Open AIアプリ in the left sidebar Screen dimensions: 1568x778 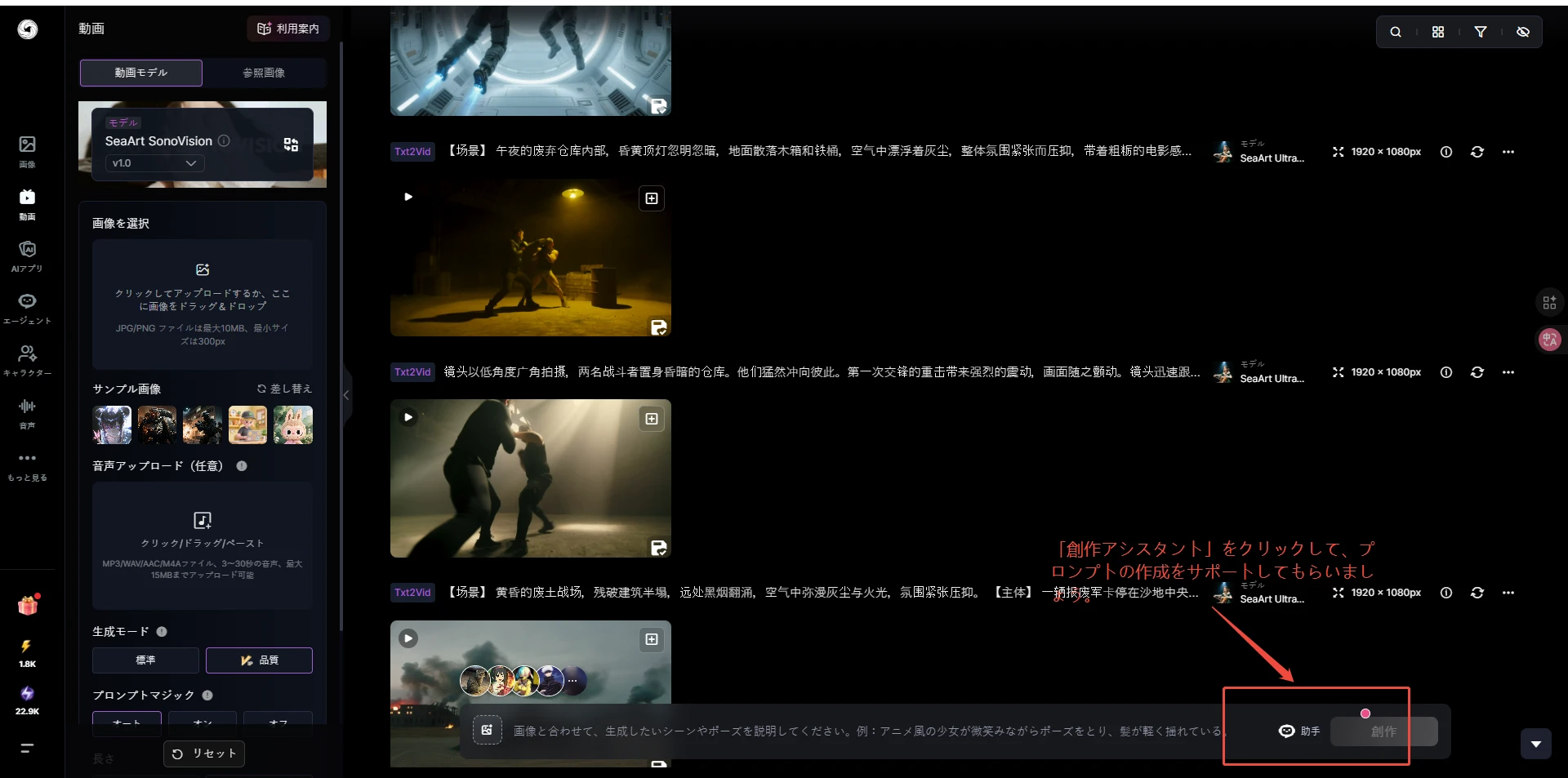27,256
